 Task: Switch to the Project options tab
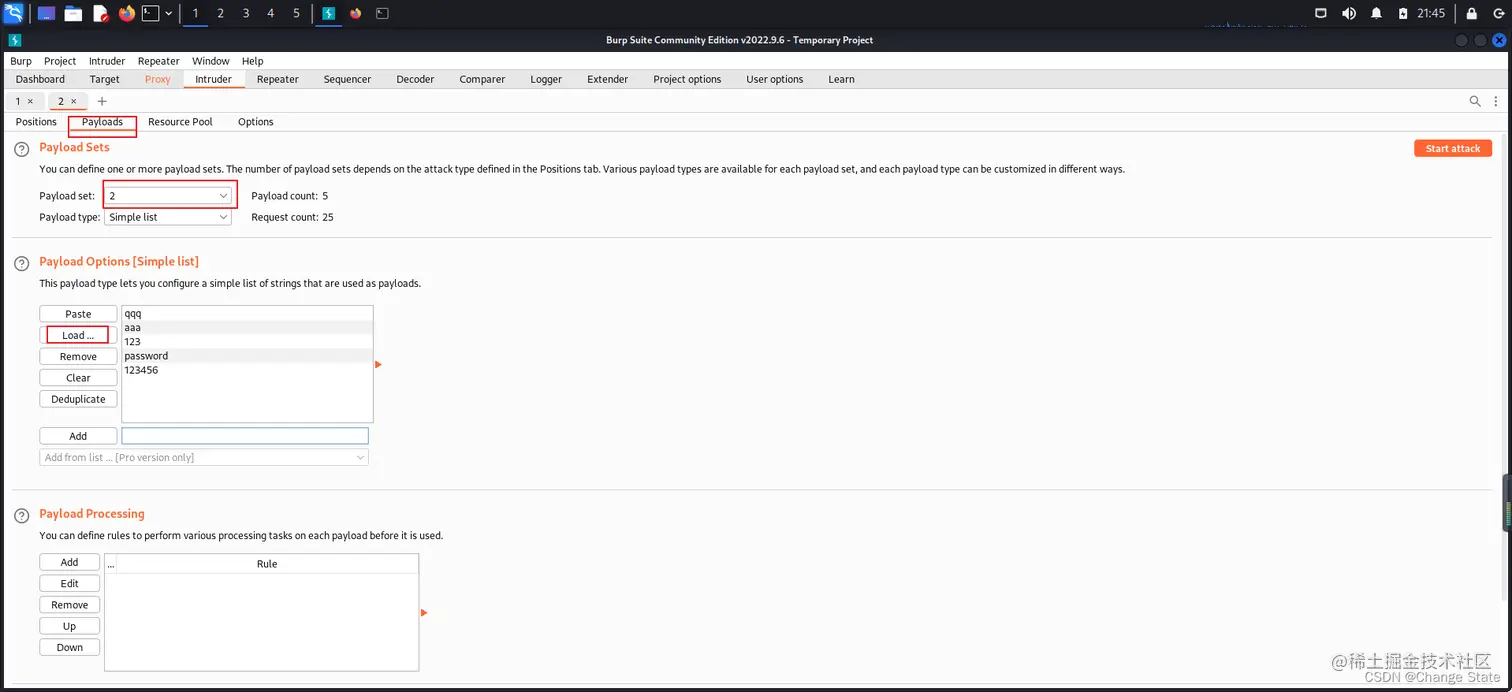pyautogui.click(x=687, y=79)
